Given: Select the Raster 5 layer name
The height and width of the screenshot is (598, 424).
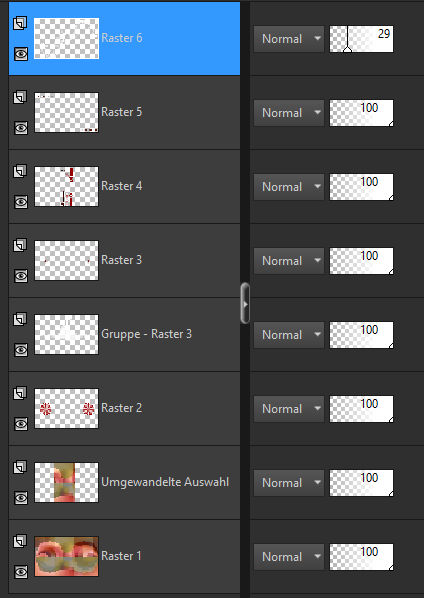Looking at the screenshot, I should pos(122,112).
